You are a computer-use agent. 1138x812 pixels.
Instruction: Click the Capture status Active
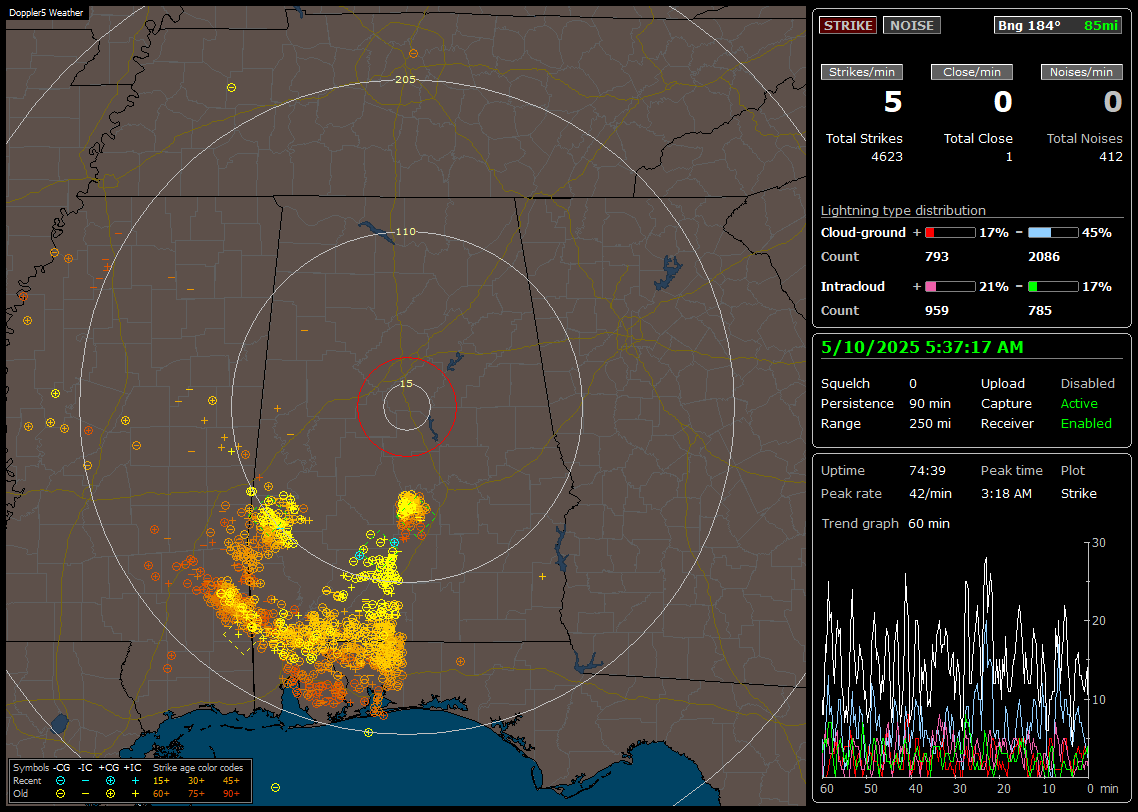pos(1079,403)
